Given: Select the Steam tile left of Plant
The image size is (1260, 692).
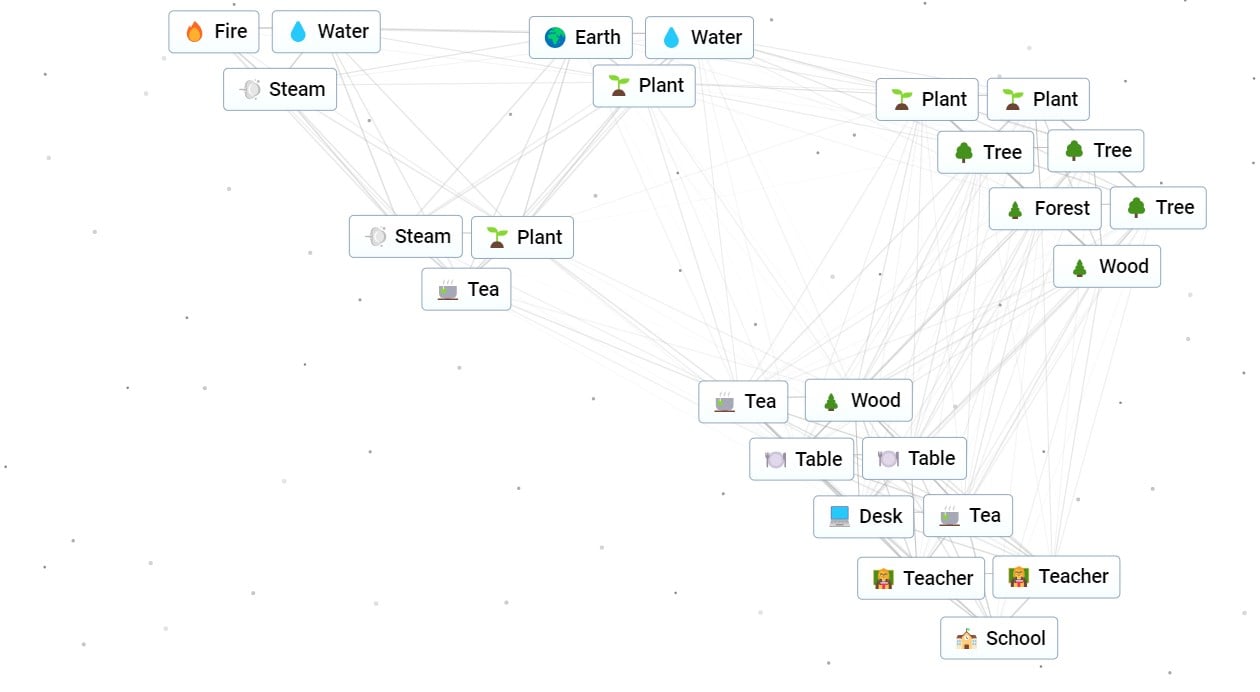Looking at the screenshot, I should click(405, 237).
